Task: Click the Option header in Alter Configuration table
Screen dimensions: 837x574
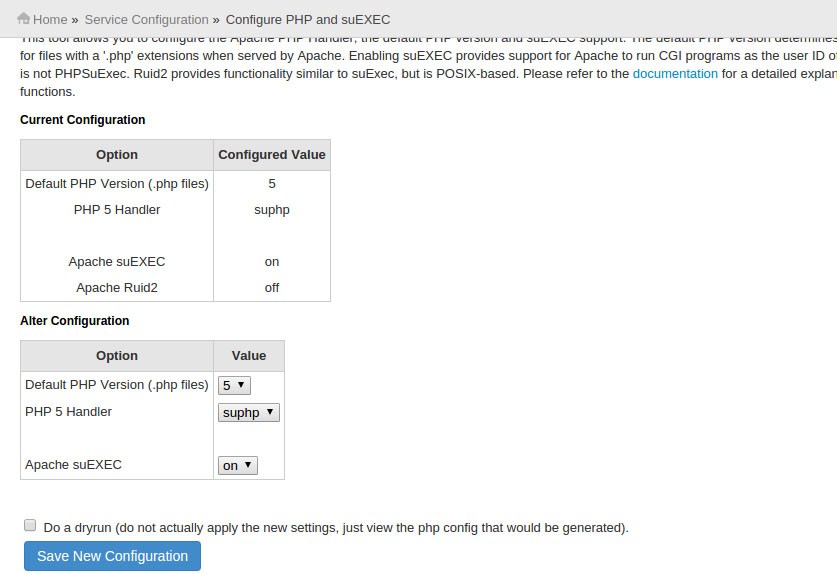Action: tap(117, 356)
